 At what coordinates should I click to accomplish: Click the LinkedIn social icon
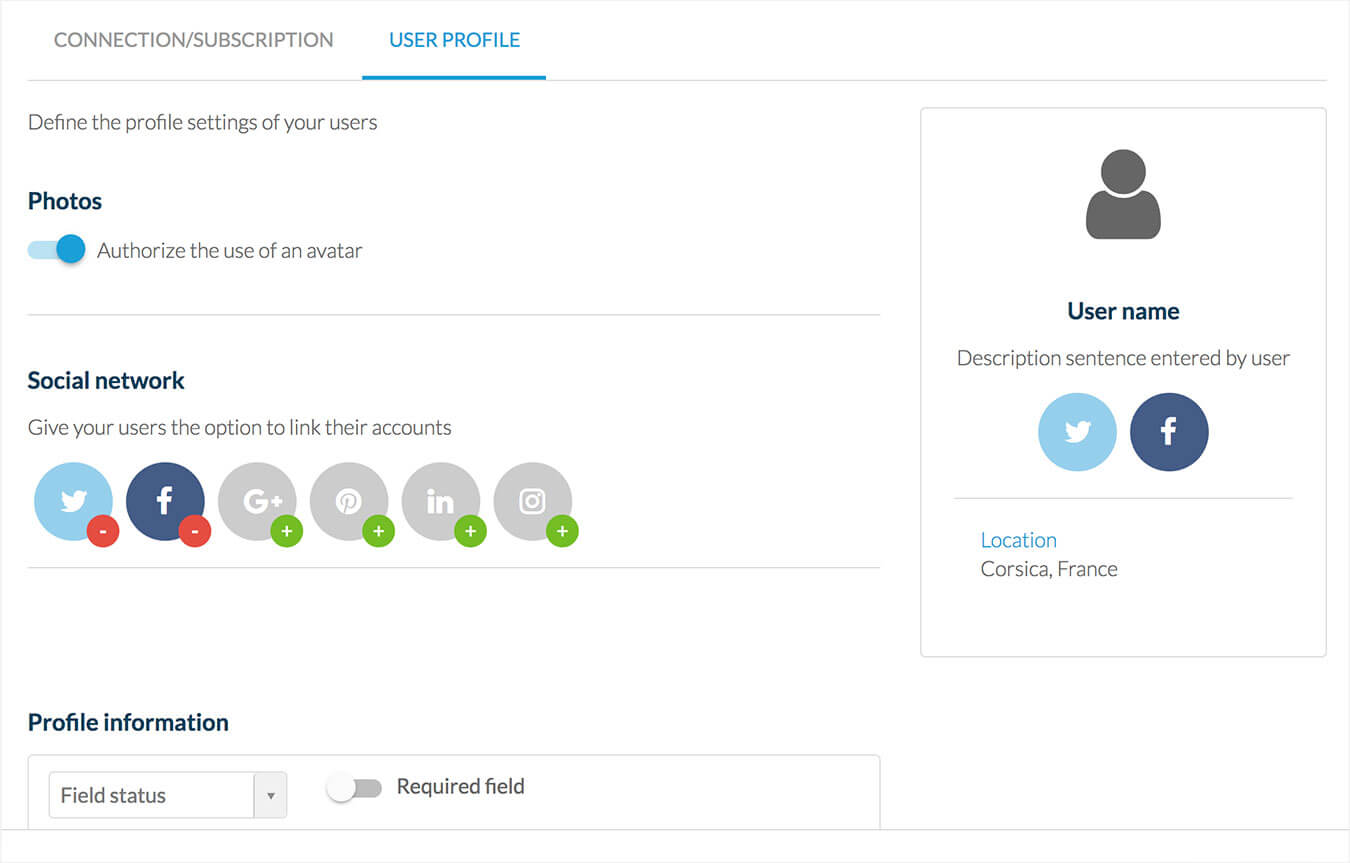(x=440, y=501)
